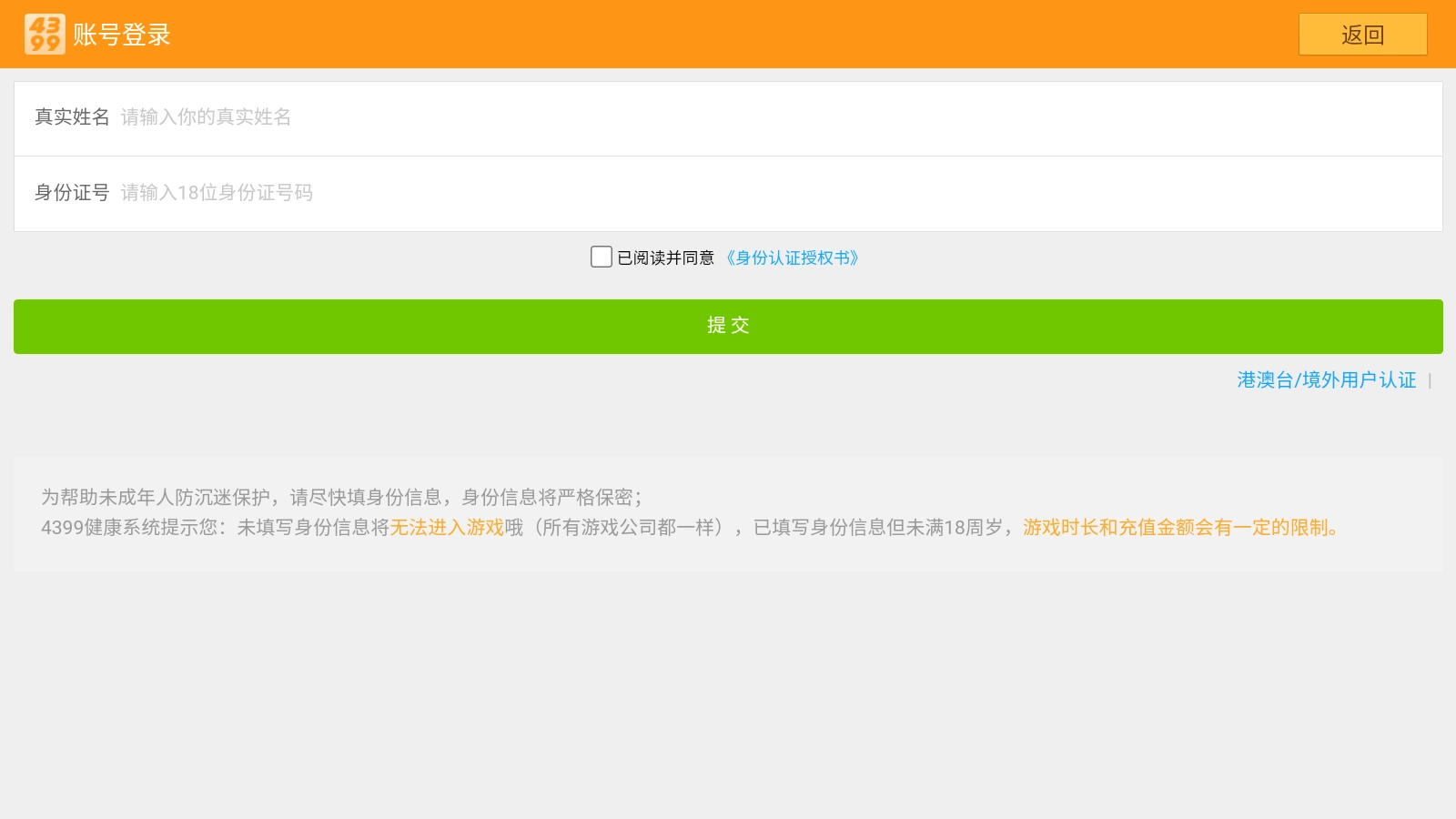Click the 账号登录 page title text
Viewport: 1456px width, 819px height.
tap(122, 34)
